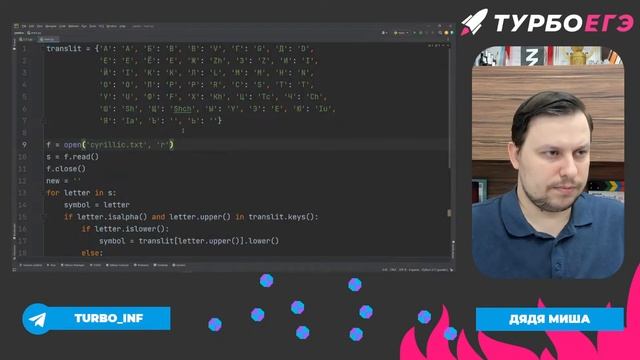Click the 'open' function name on line 9
The width and height of the screenshot is (640, 360).
point(73,145)
